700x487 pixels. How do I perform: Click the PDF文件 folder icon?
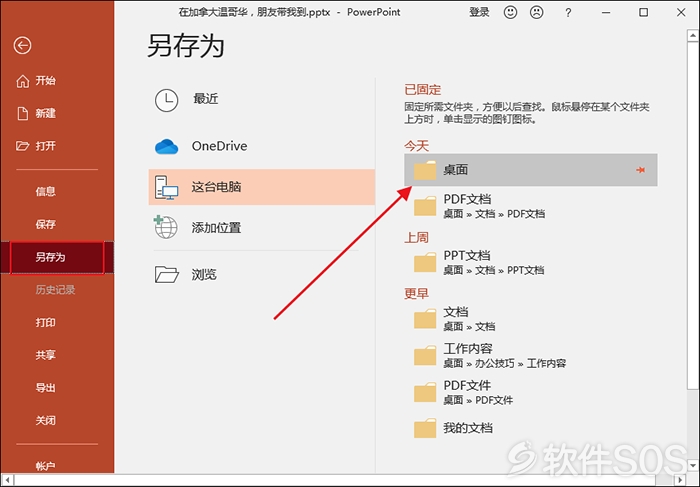425,392
